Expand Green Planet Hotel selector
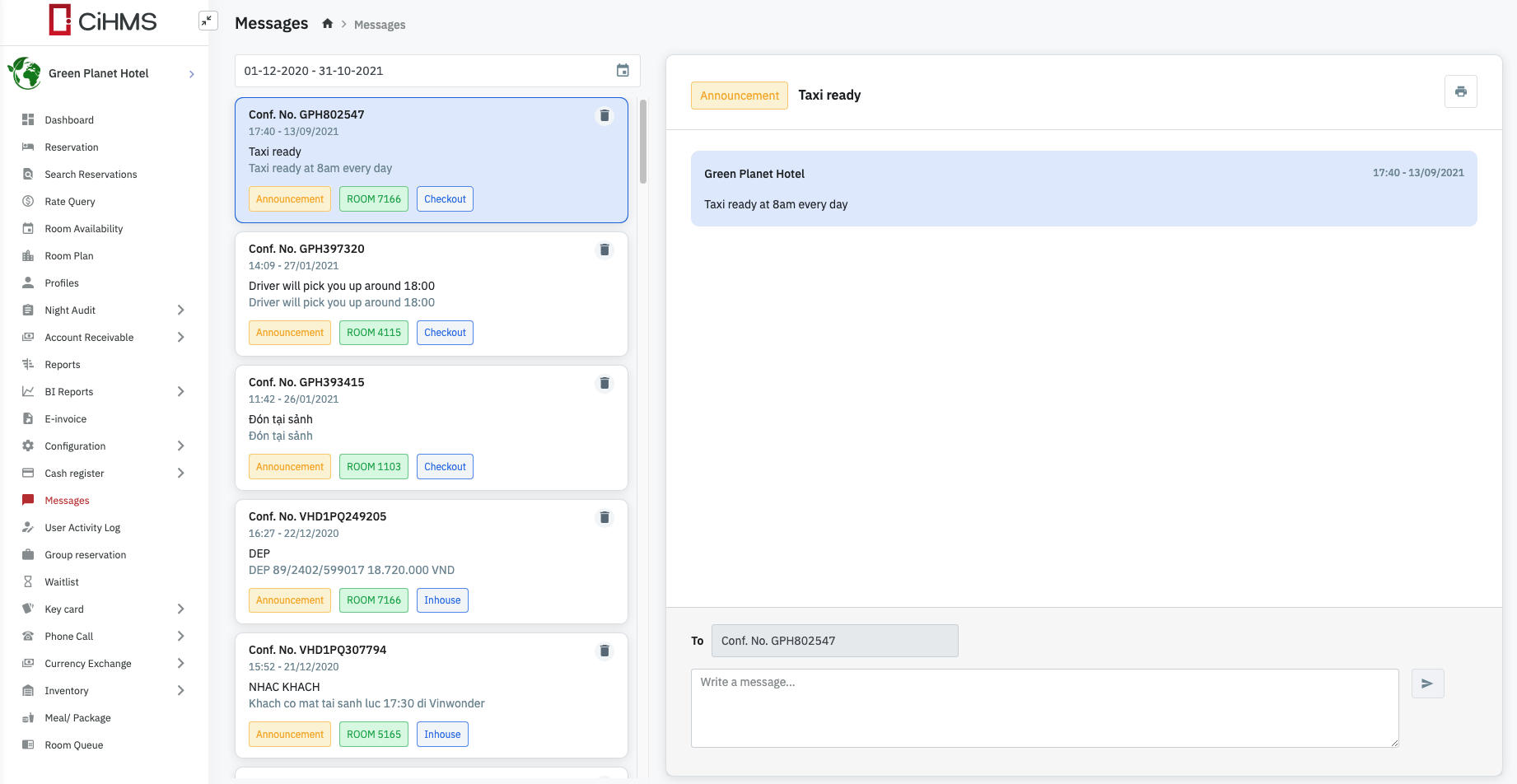 (191, 74)
